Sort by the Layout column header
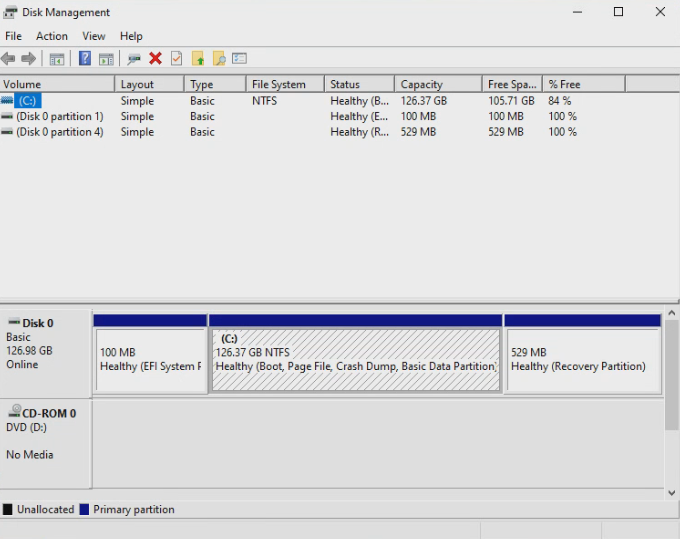This screenshot has height=539, width=680. click(x=150, y=84)
